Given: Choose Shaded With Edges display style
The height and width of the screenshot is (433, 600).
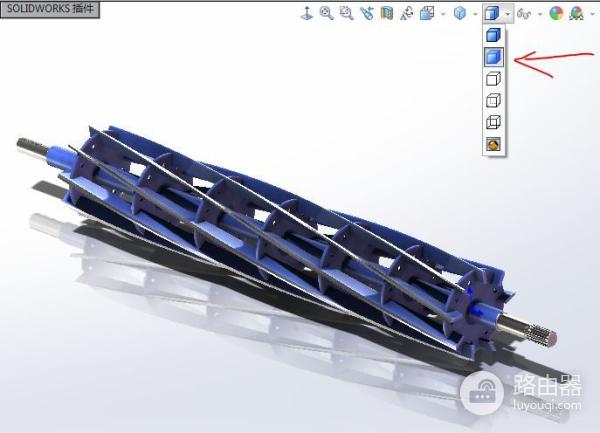Looking at the screenshot, I should point(492,35).
